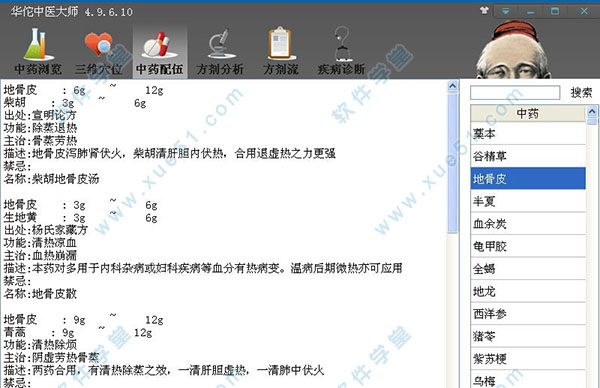Click the 出处:杨氏家藏方 line
Viewport: 600px width, 388px height.
[46, 230]
